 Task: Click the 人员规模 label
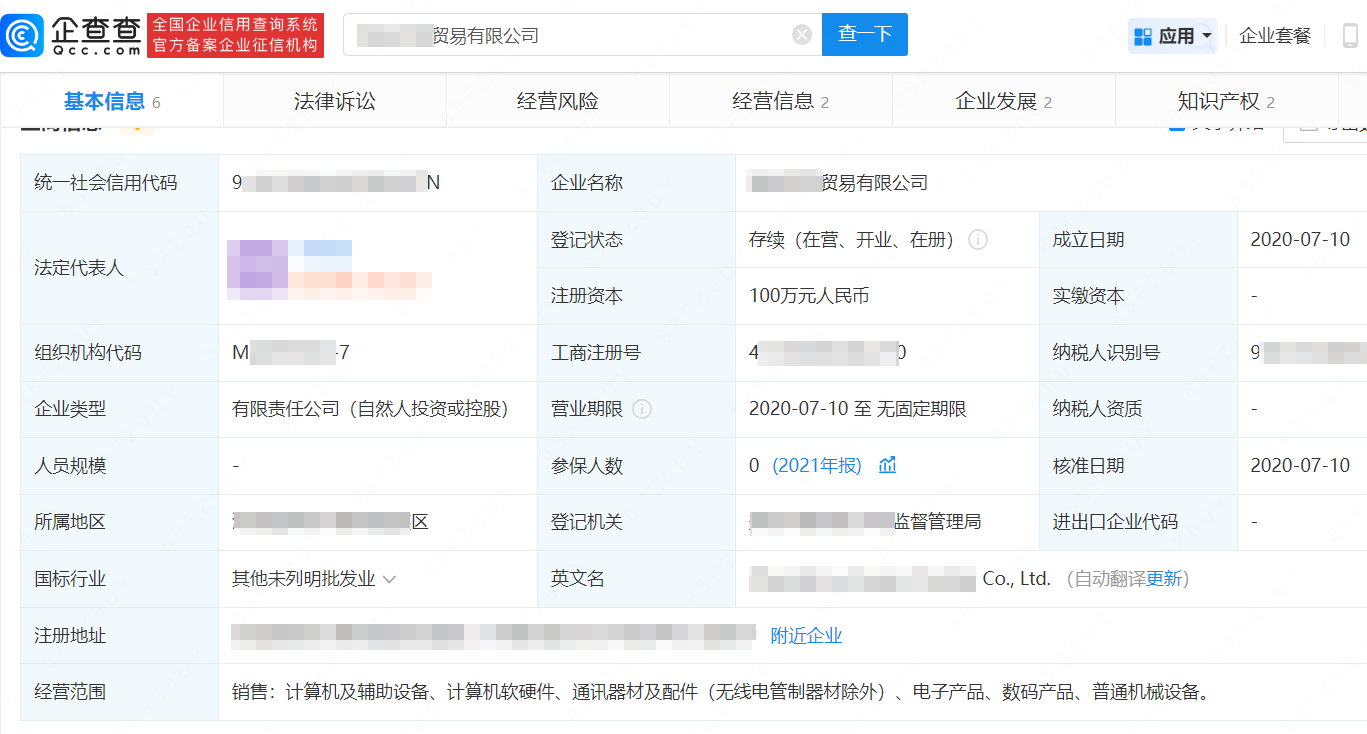click(x=70, y=466)
